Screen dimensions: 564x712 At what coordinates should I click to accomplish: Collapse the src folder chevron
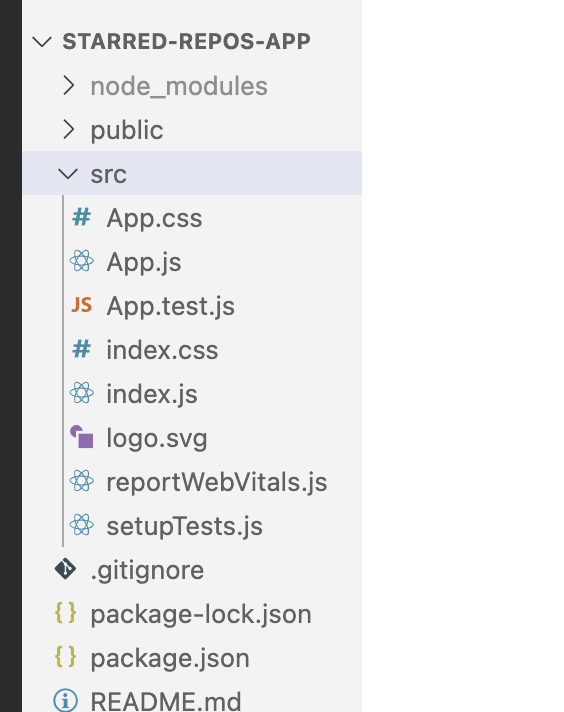tap(68, 173)
